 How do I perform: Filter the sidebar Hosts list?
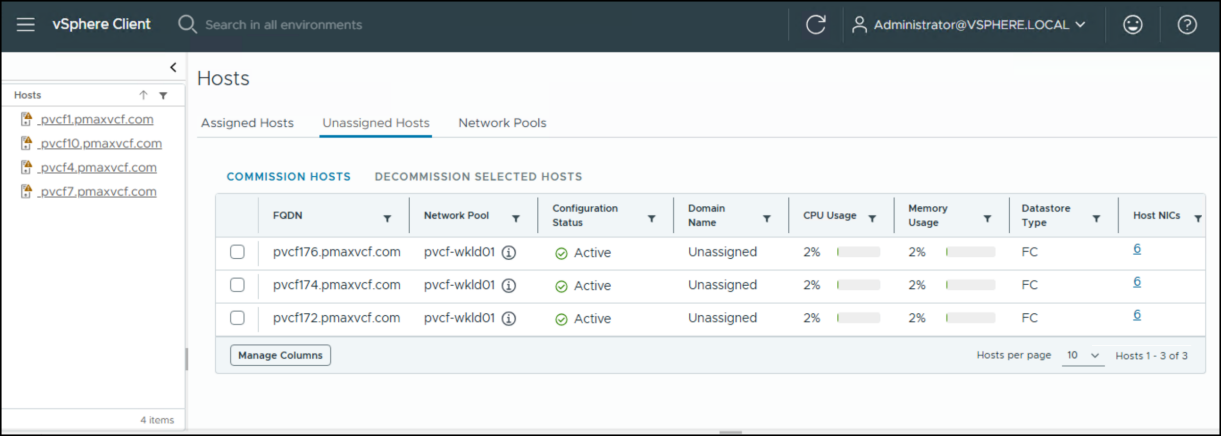coord(163,96)
